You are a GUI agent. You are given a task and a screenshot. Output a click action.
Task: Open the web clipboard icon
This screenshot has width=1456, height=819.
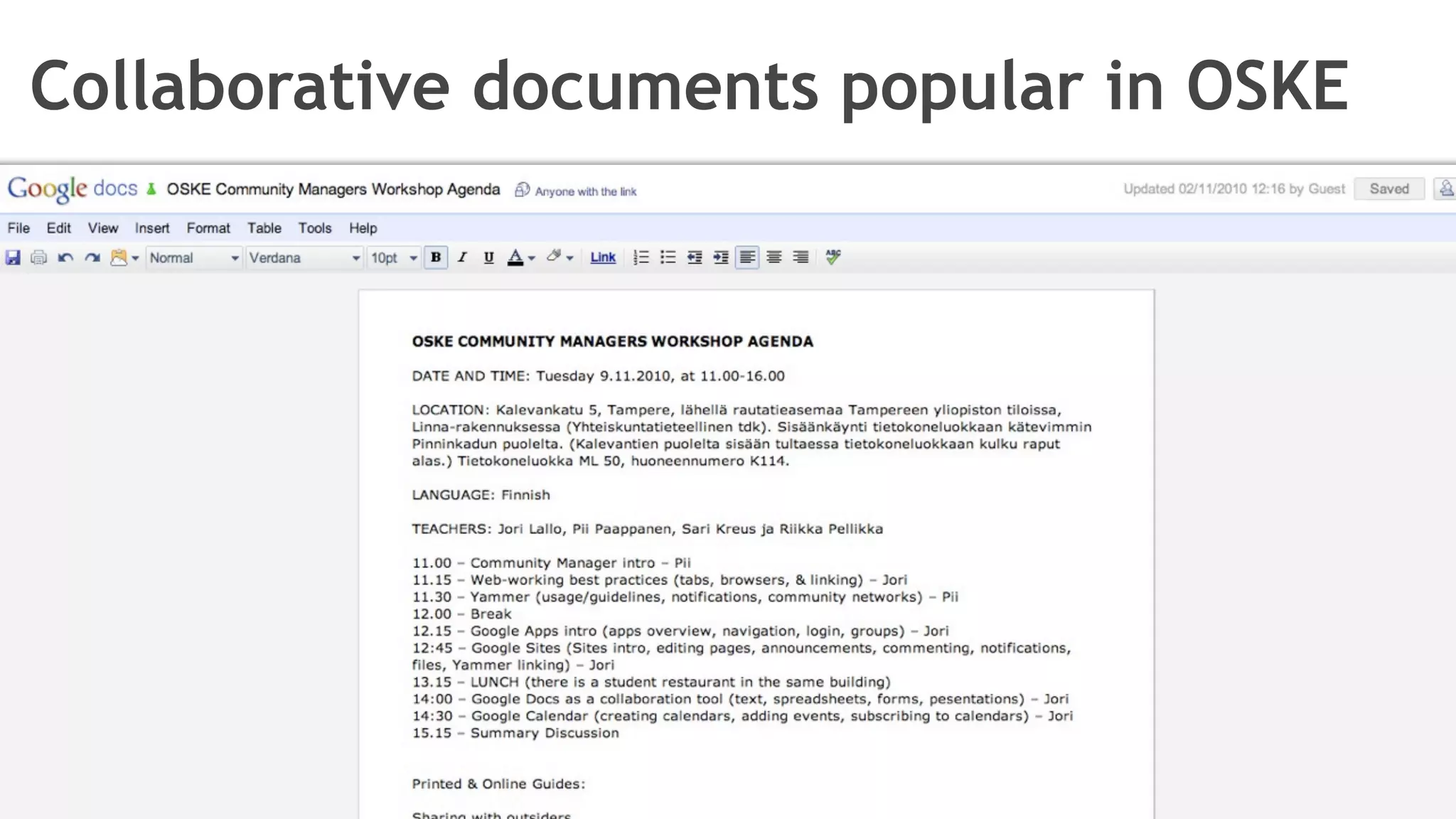[119, 257]
